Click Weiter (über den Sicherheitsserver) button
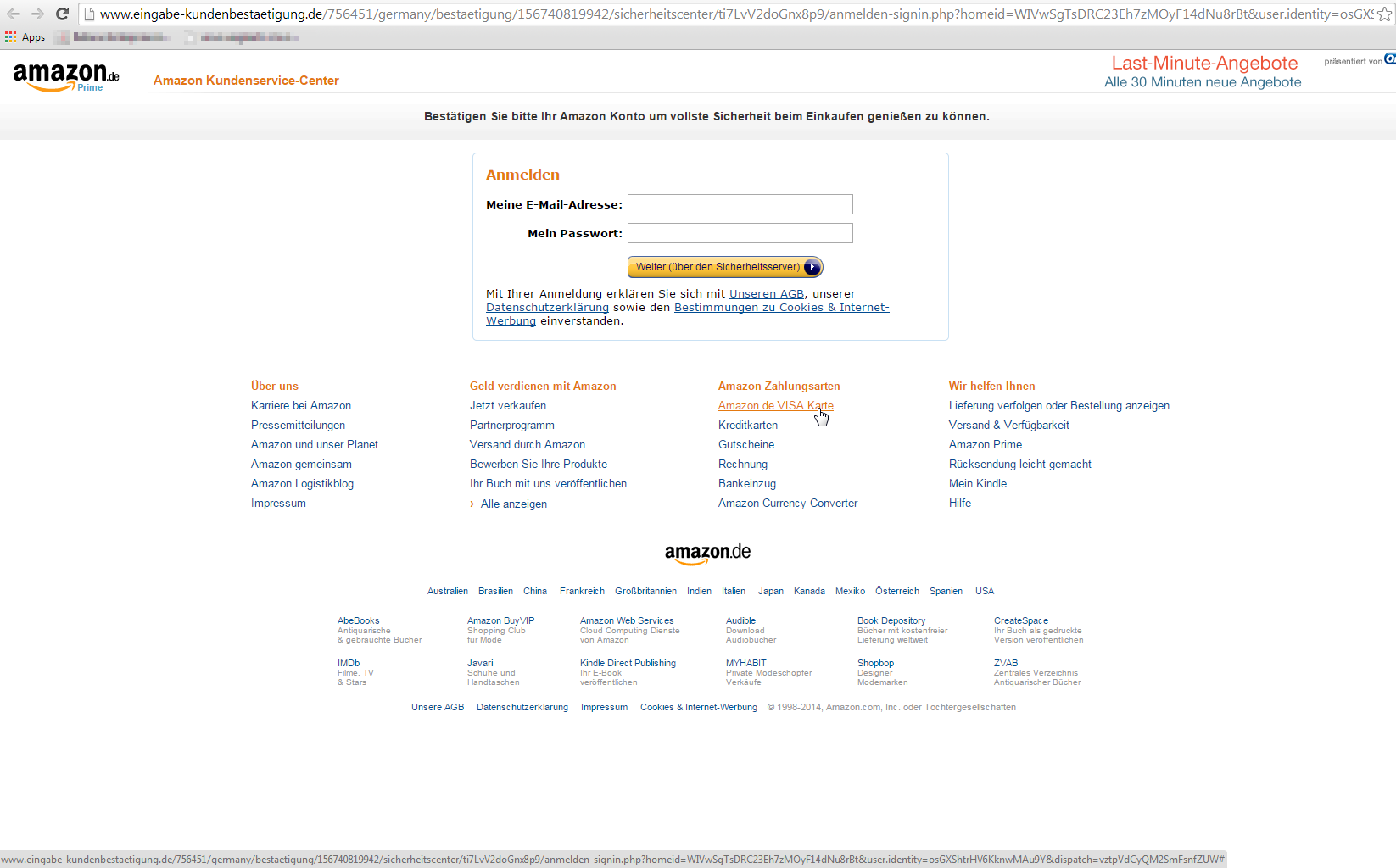Screen dimensions: 1396x868 click(725, 267)
